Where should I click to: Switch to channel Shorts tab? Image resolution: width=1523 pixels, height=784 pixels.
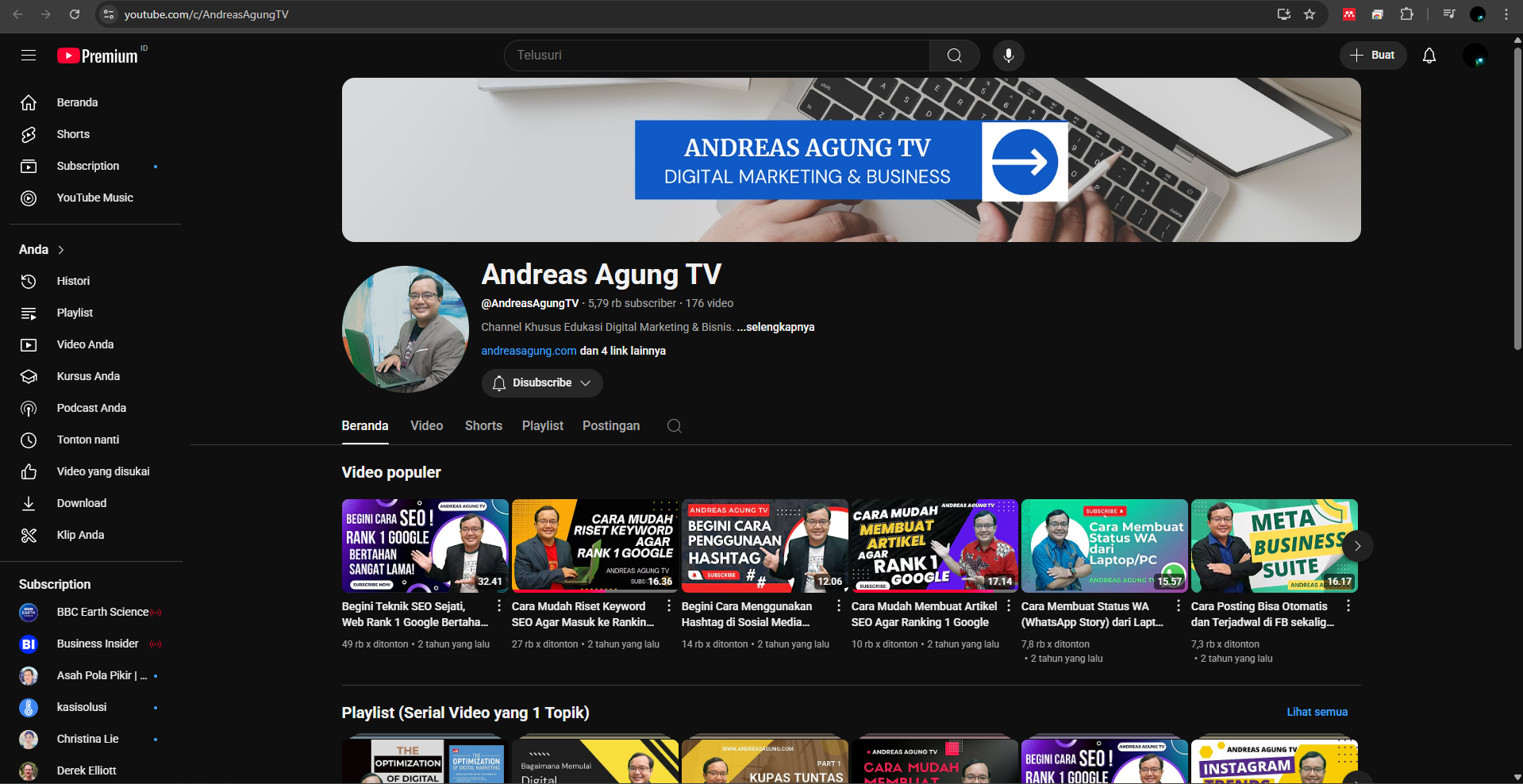[x=483, y=426]
